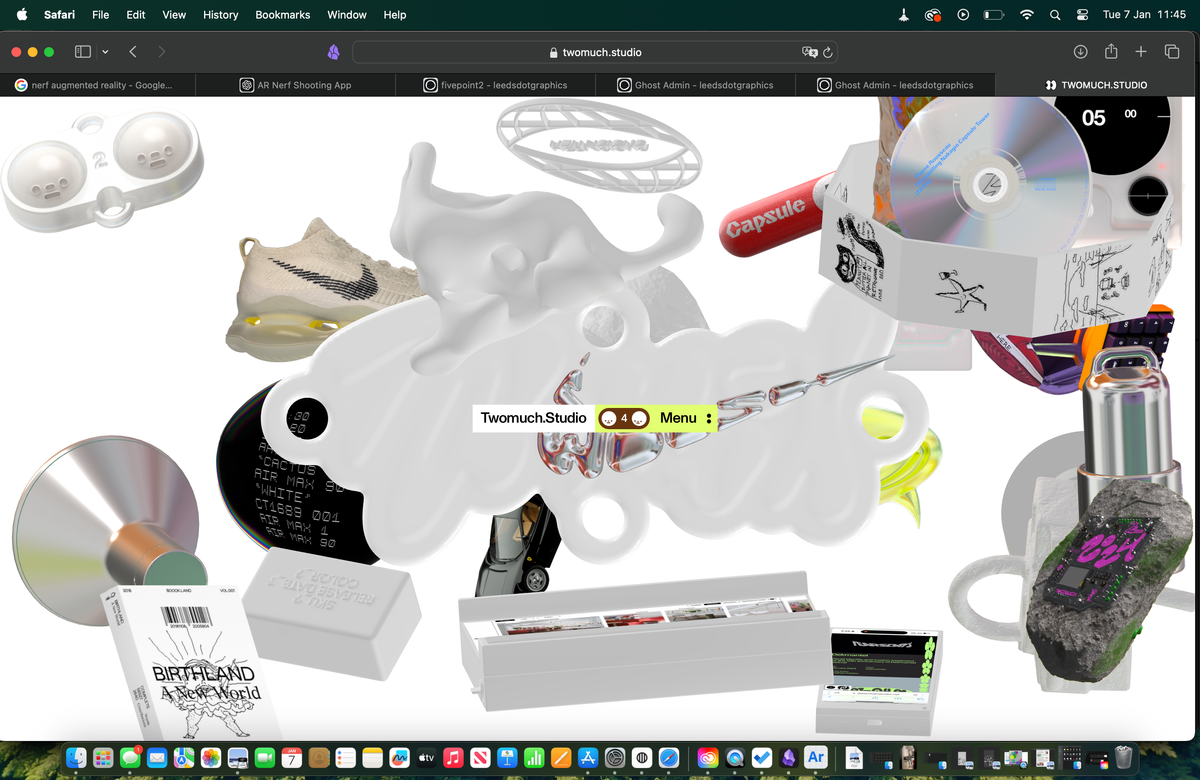Open the macOS Control Center icon
Viewport: 1200px width, 780px height.
click(x=1082, y=15)
